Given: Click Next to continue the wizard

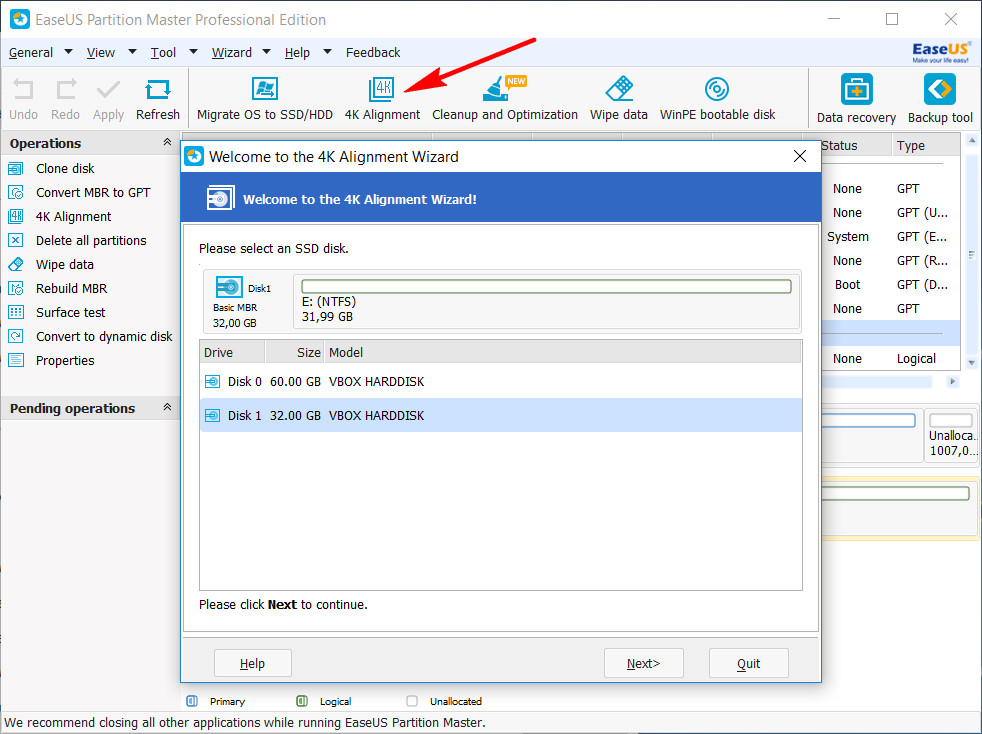Looking at the screenshot, I should (643, 663).
